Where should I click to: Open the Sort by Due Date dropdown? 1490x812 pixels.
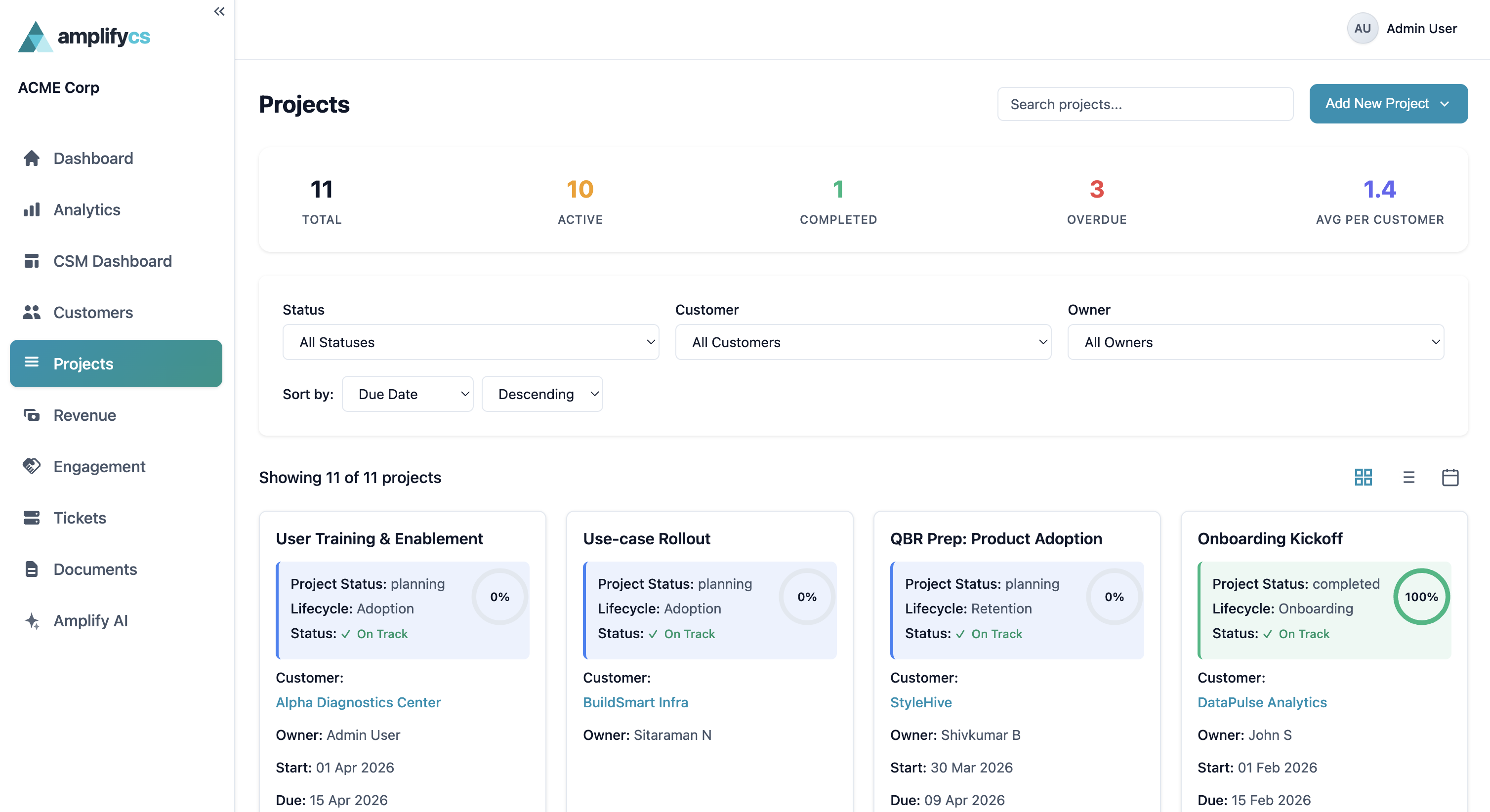[x=408, y=394]
